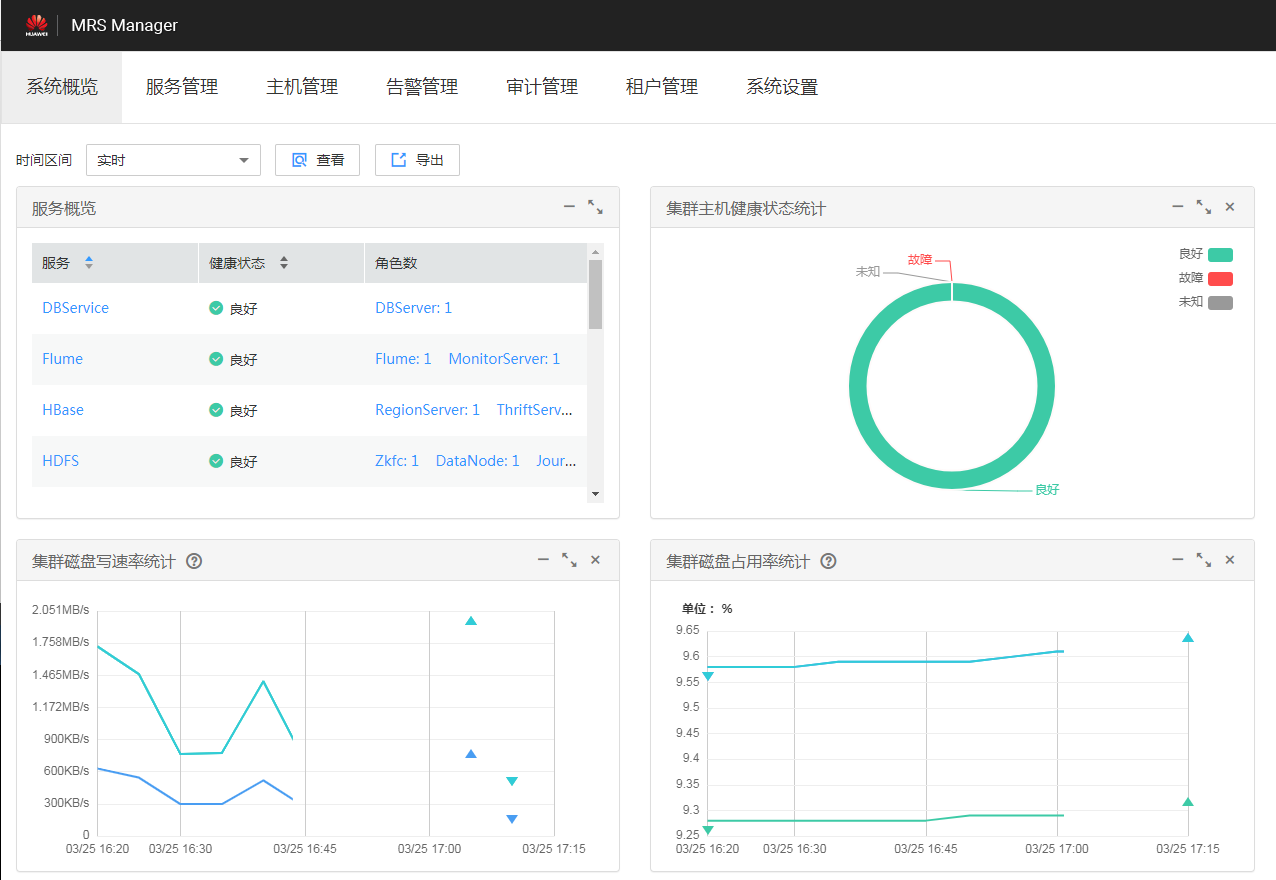Click the service table scrollbar down arrow
This screenshot has width=1276, height=880.
pos(595,494)
